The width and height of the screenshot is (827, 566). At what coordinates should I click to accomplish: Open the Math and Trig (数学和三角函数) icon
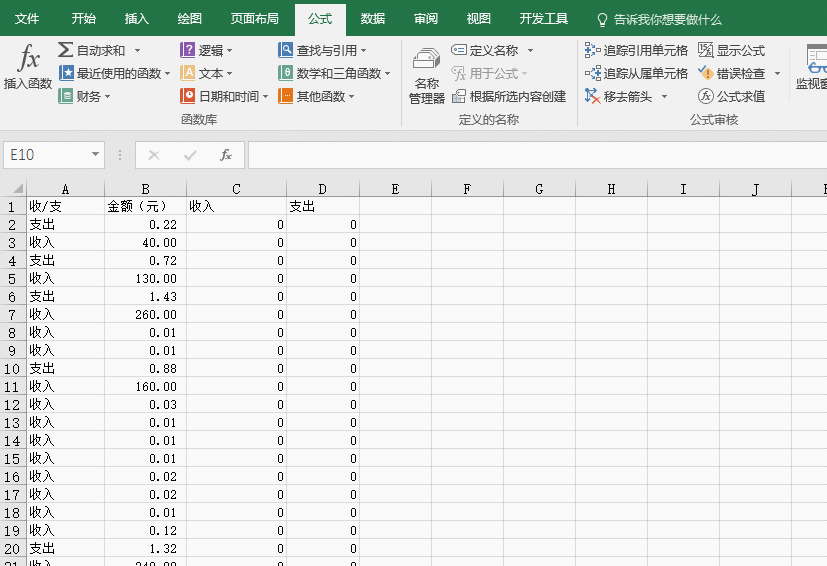(x=285, y=73)
